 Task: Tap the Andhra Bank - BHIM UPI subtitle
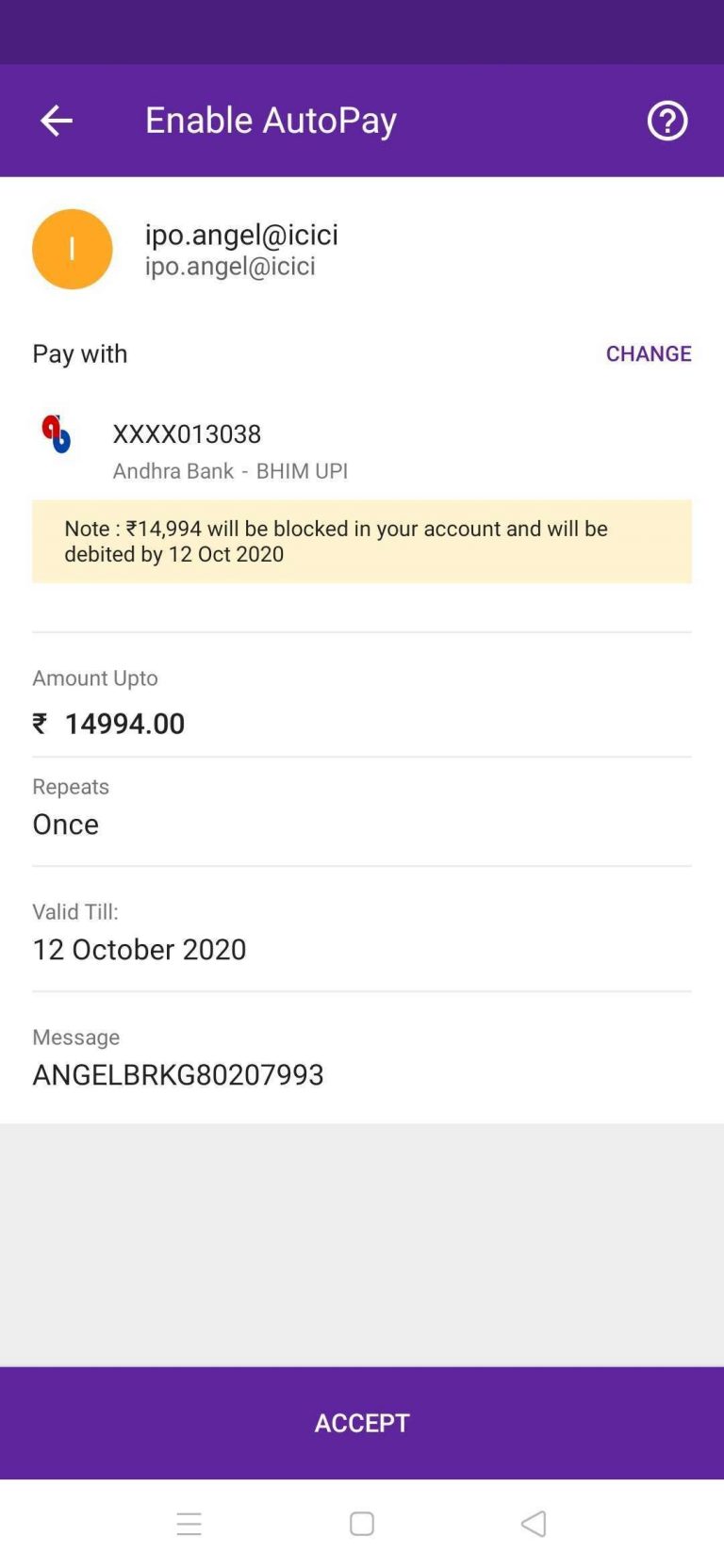click(230, 470)
